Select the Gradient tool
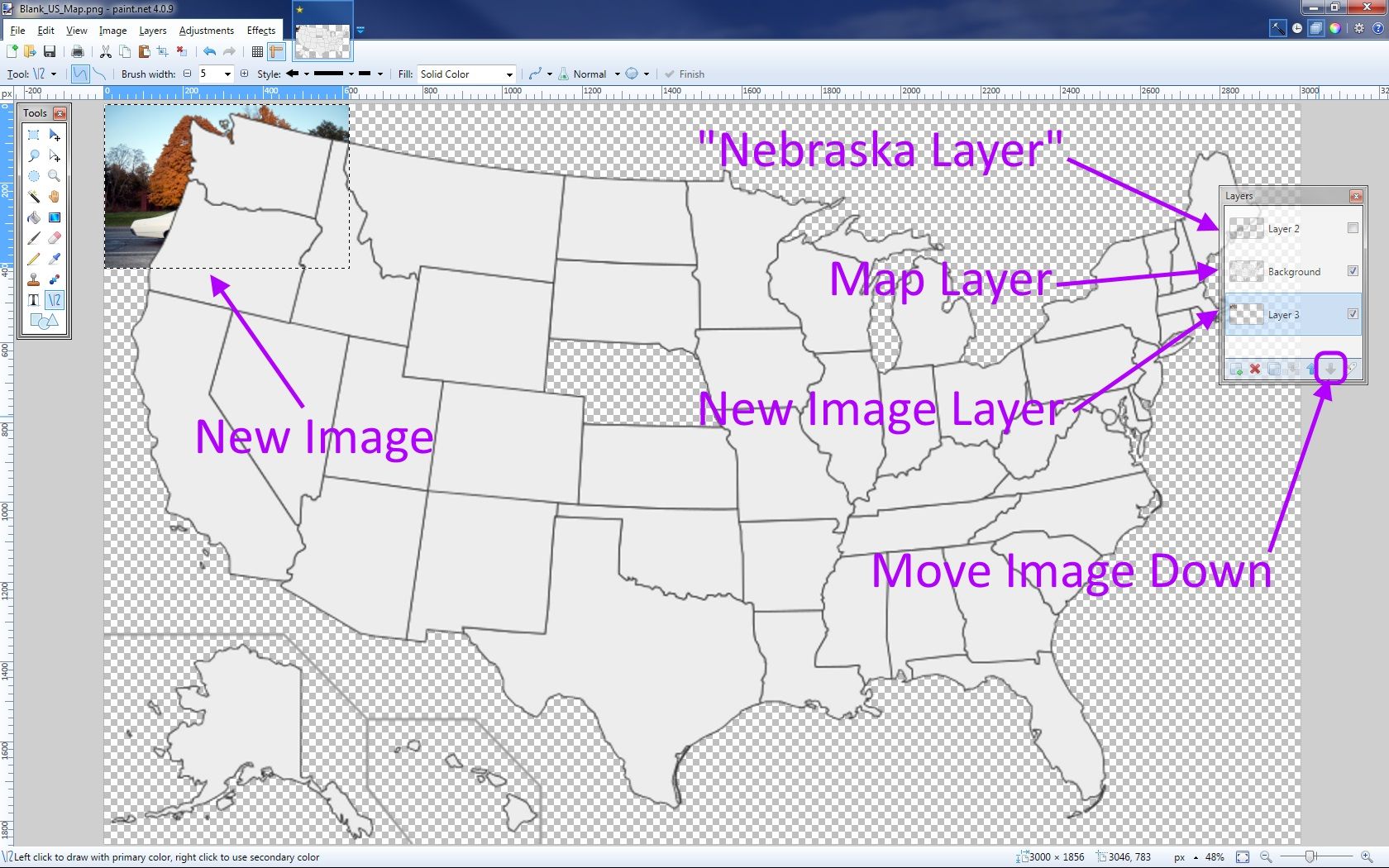The height and width of the screenshot is (868, 1389). coord(55,217)
